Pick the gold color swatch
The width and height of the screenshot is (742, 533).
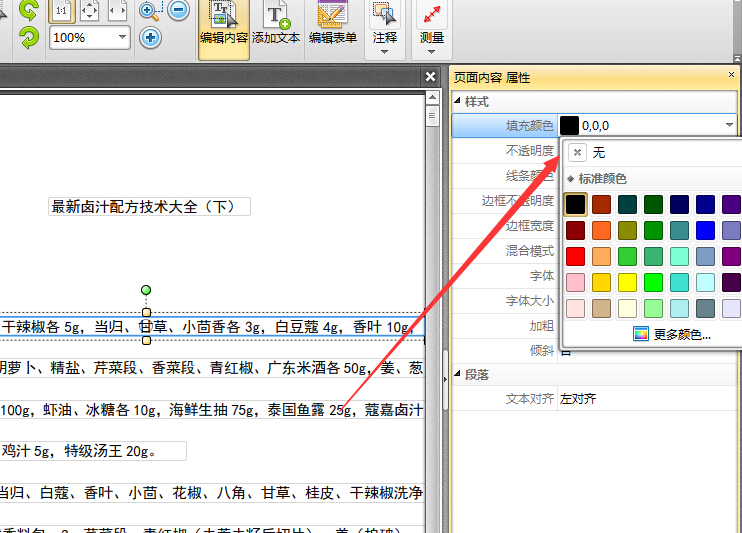click(601, 283)
